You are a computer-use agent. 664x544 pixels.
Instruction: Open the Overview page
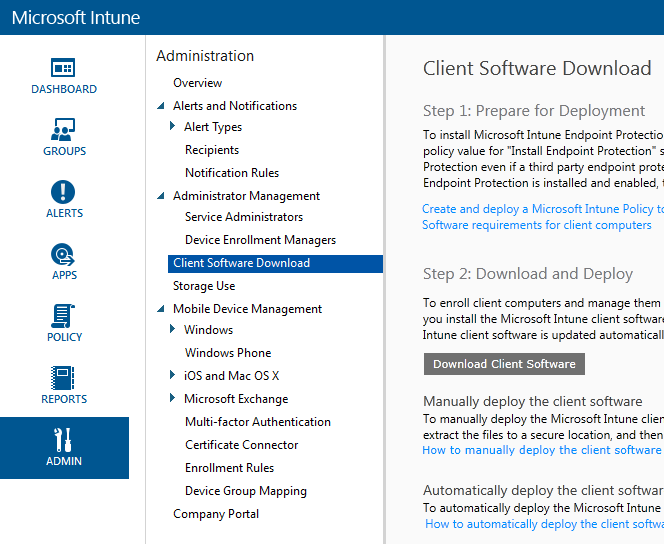pyautogui.click(x=197, y=83)
